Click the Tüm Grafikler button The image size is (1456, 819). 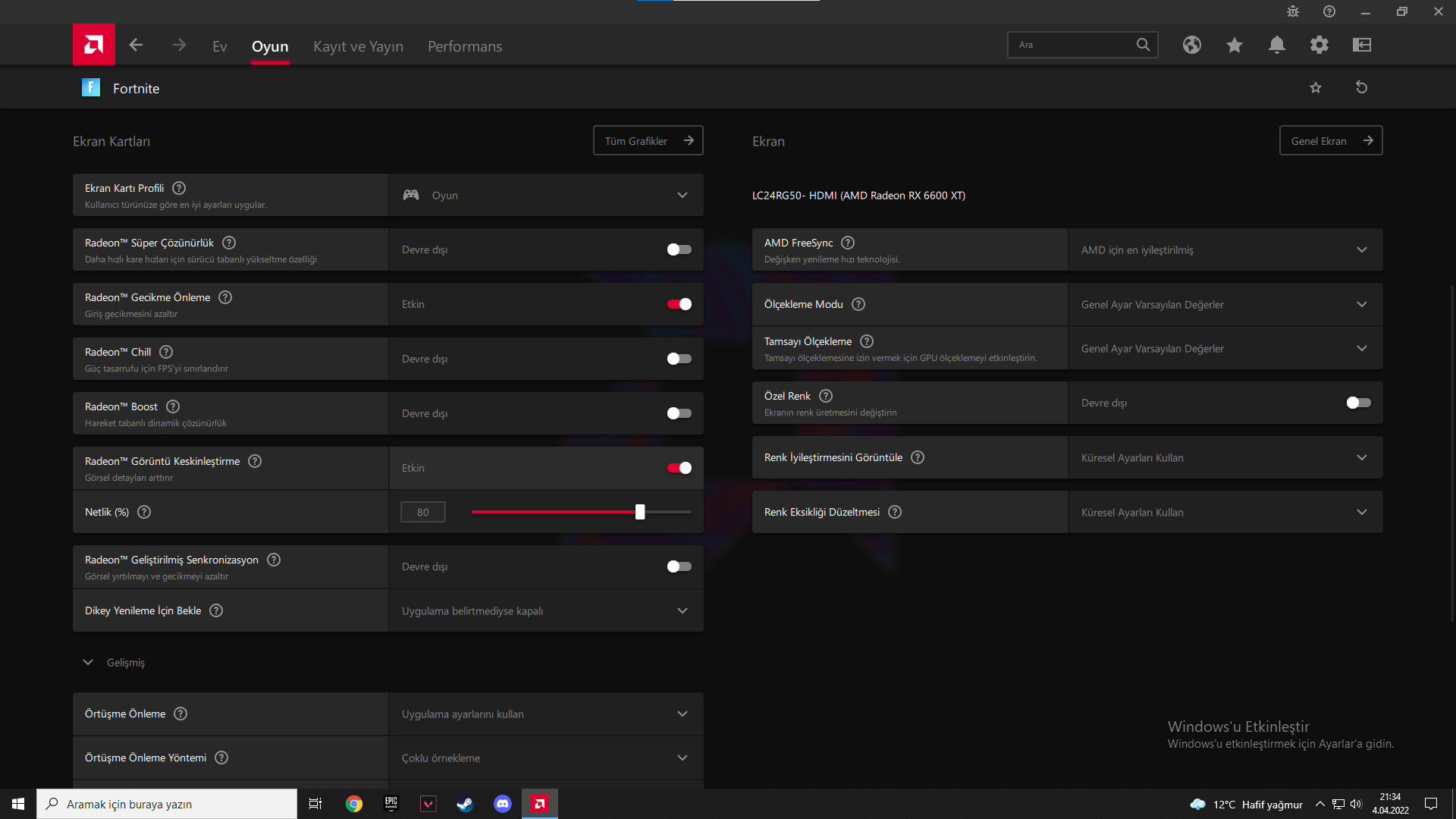[x=648, y=141]
